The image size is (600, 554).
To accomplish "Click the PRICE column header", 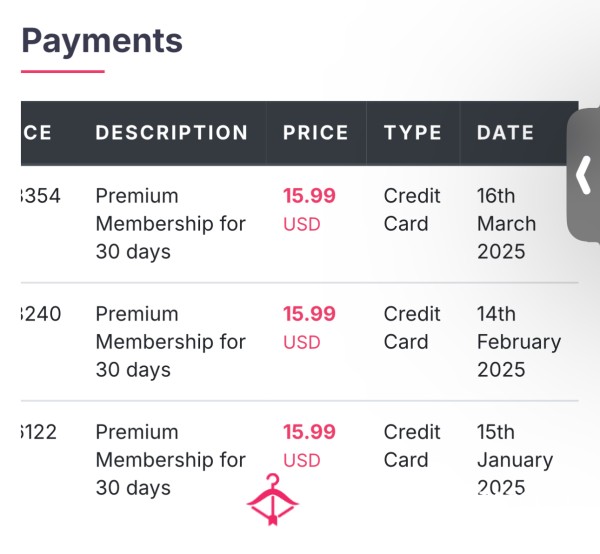I will pyautogui.click(x=316, y=133).
